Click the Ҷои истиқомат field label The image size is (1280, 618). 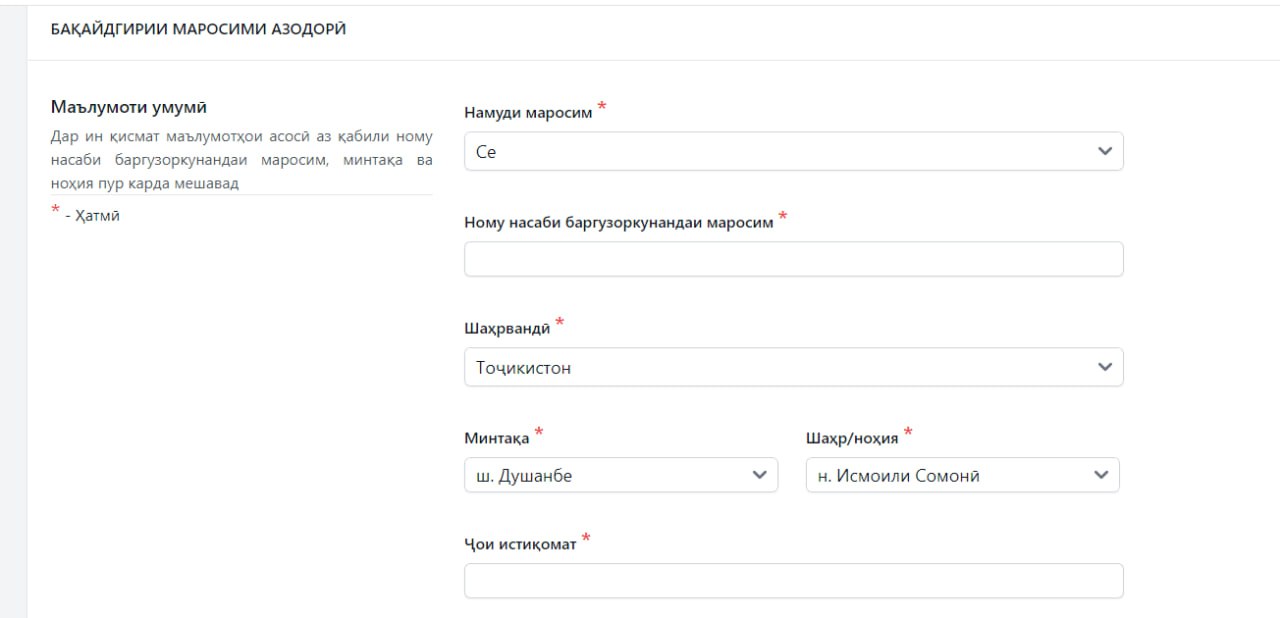click(520, 544)
